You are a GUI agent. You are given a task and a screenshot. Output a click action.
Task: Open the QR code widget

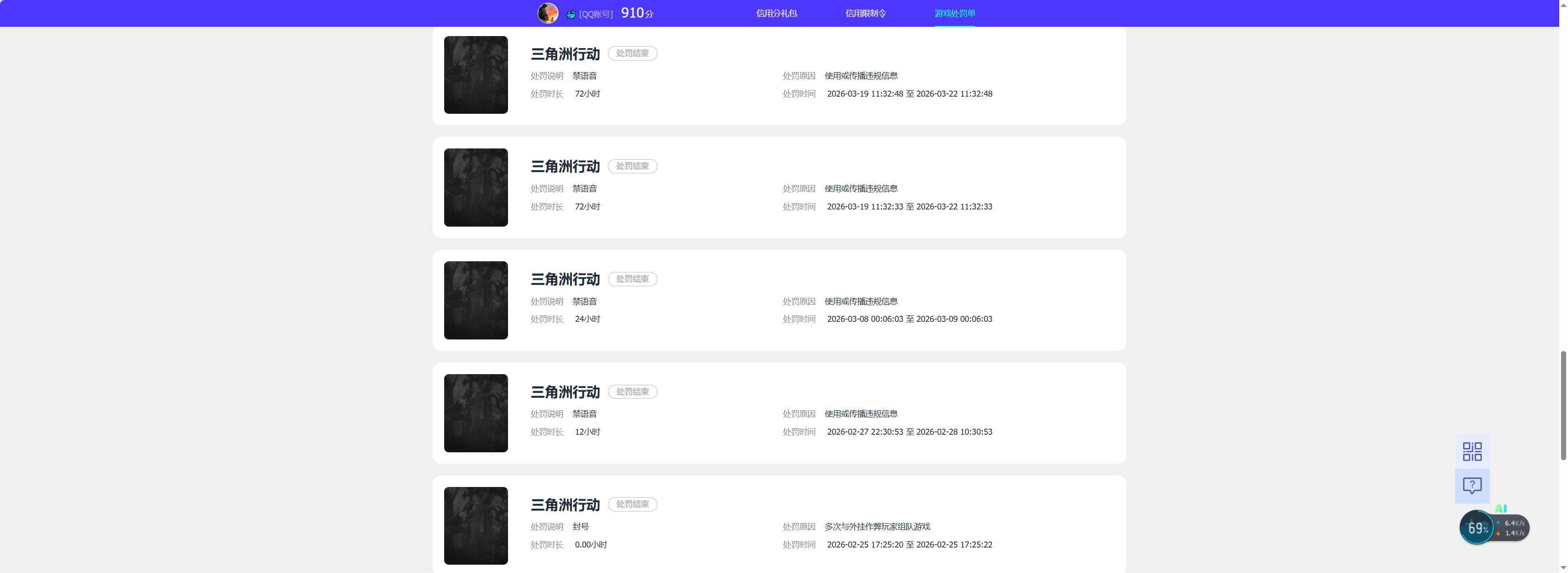1472,451
